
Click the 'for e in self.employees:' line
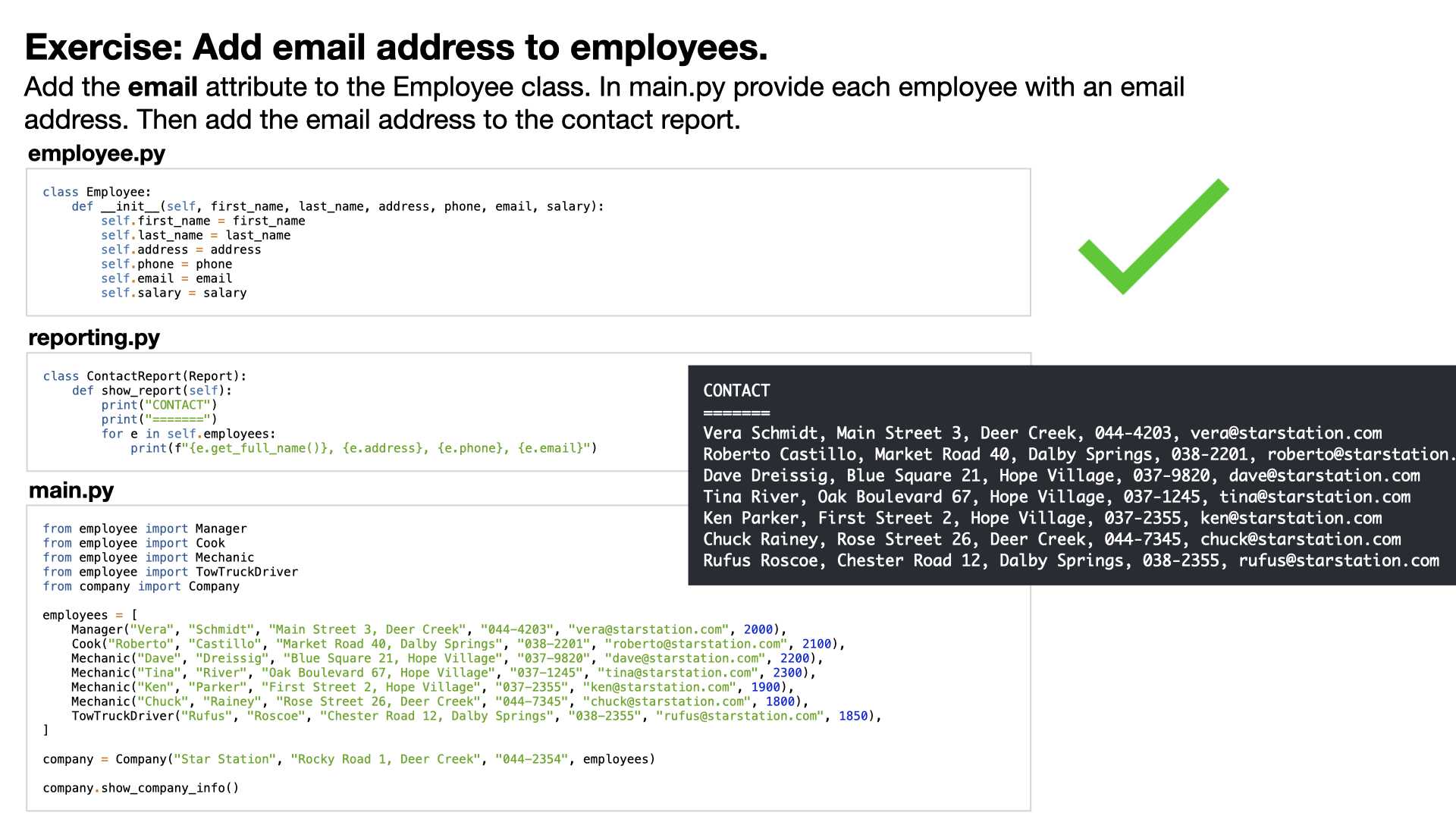coord(189,435)
